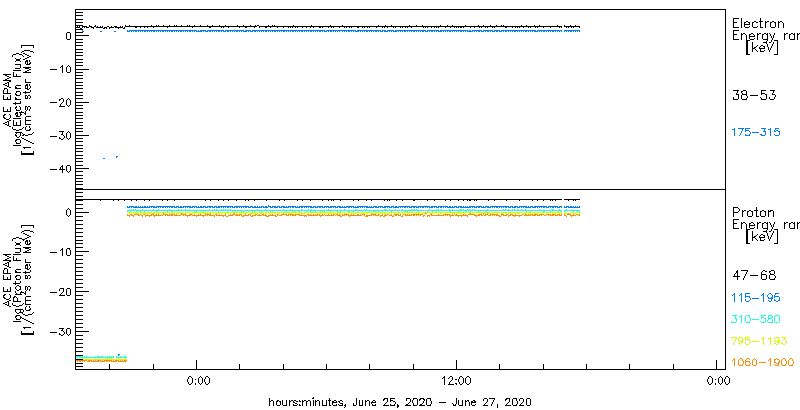Click the -40 tick label on the electron flux axis

click(x=63, y=169)
